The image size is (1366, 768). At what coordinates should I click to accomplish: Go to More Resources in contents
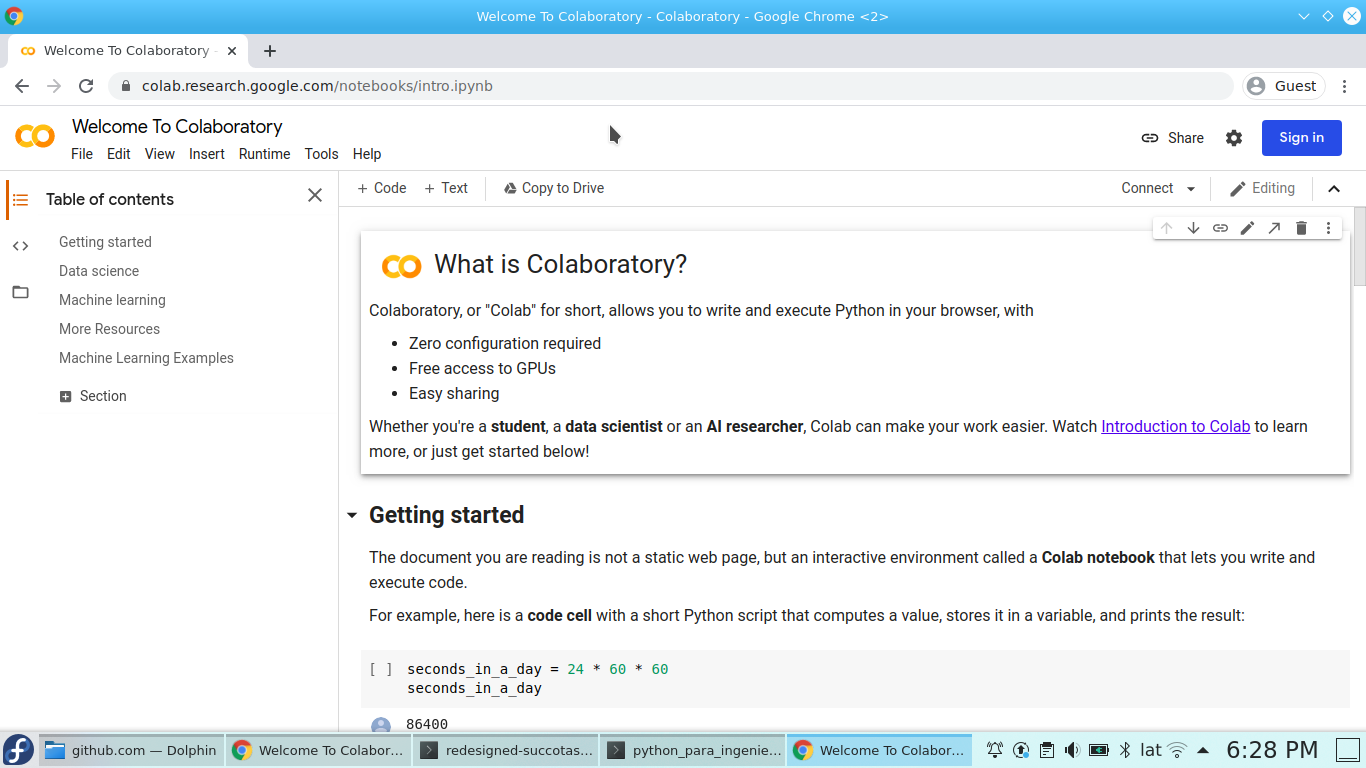109,329
